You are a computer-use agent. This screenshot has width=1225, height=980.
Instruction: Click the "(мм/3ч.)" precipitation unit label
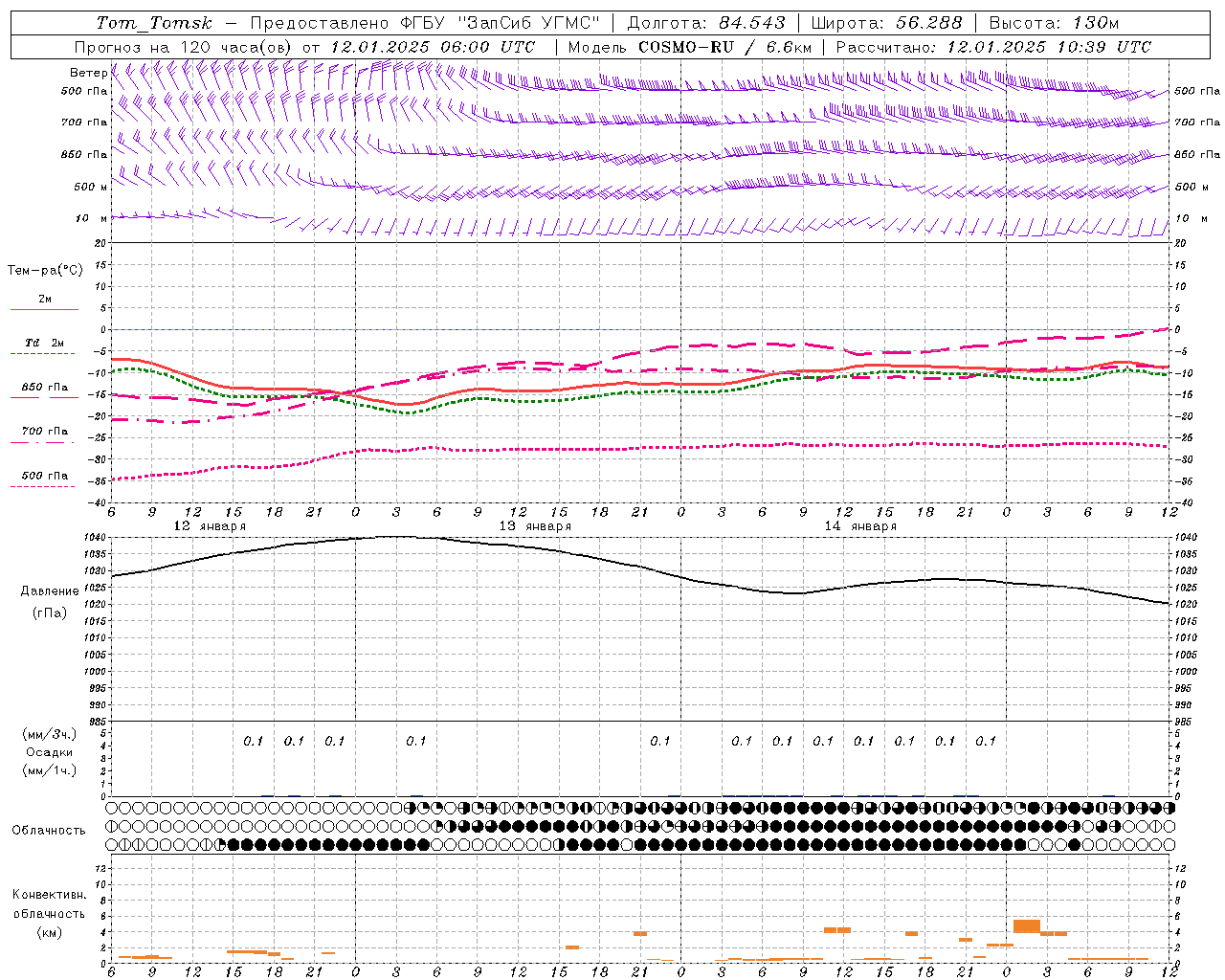(50, 734)
